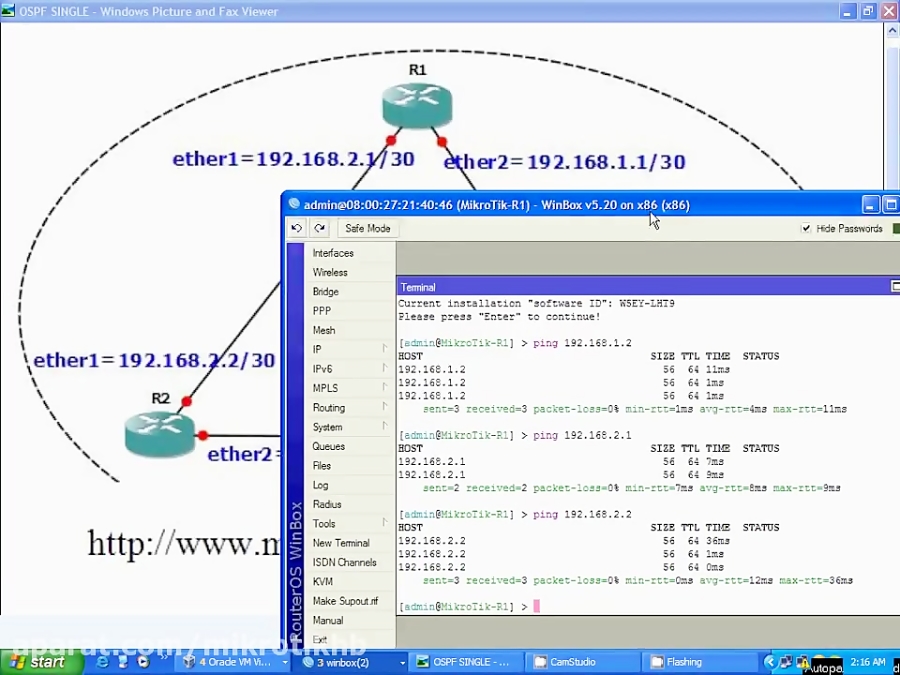Open the network connections tray icon
The height and width of the screenshot is (675, 900).
[787, 661]
